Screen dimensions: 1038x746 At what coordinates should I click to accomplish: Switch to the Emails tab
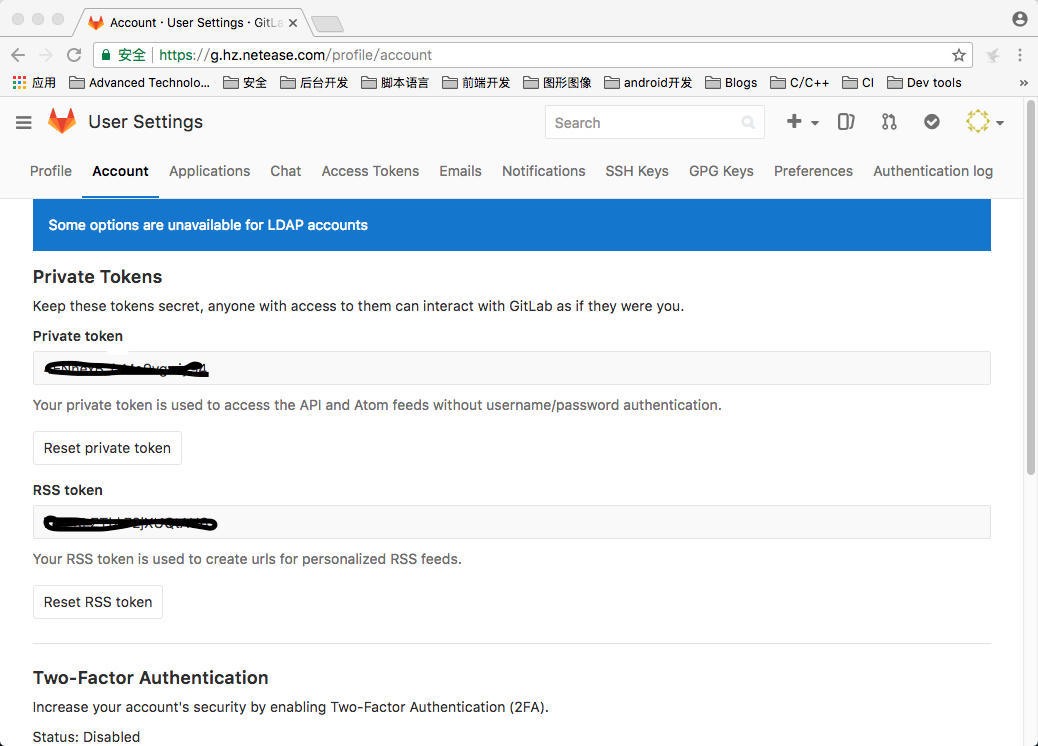(x=460, y=171)
